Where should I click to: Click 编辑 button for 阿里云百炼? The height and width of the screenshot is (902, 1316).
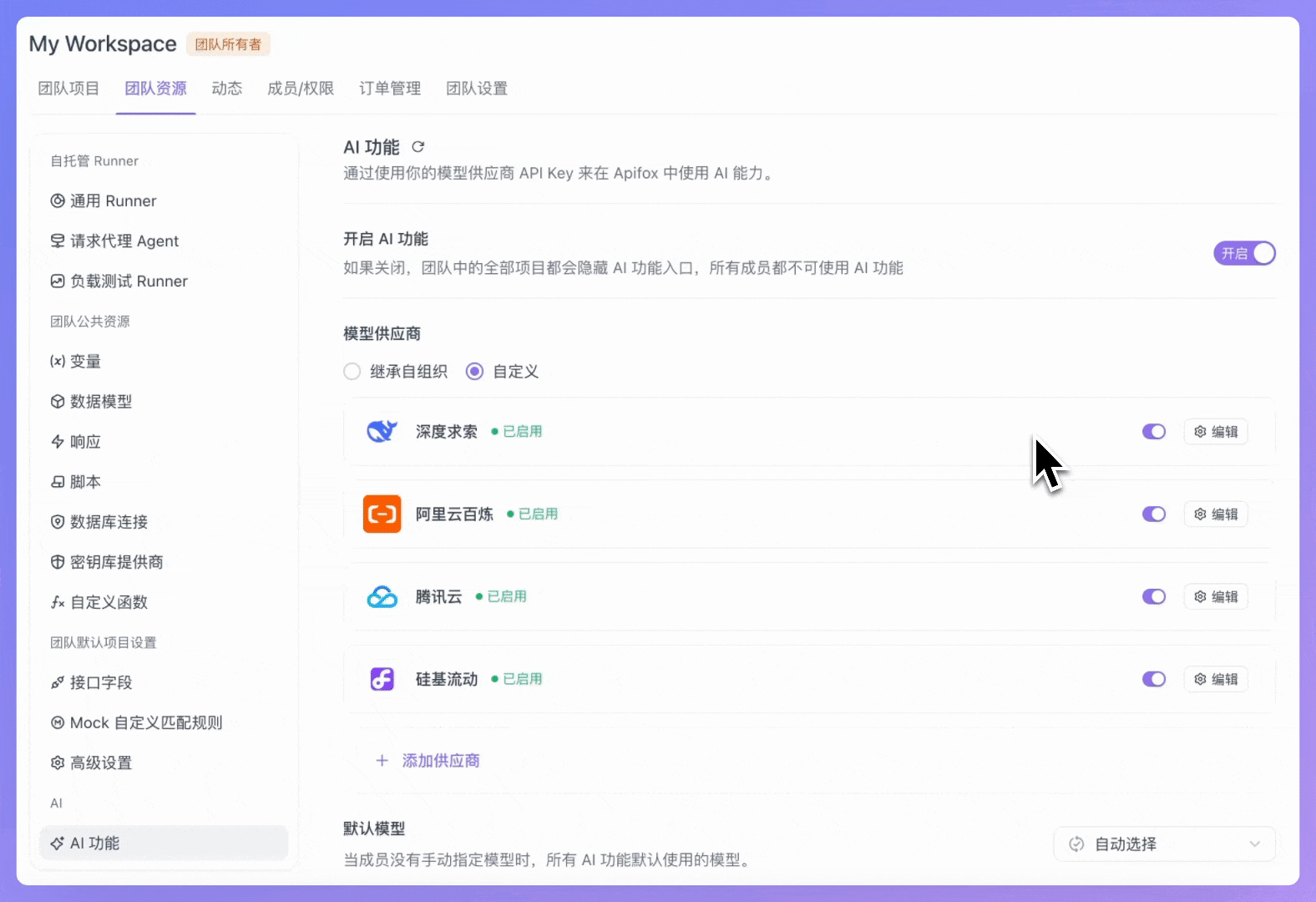click(x=1216, y=514)
